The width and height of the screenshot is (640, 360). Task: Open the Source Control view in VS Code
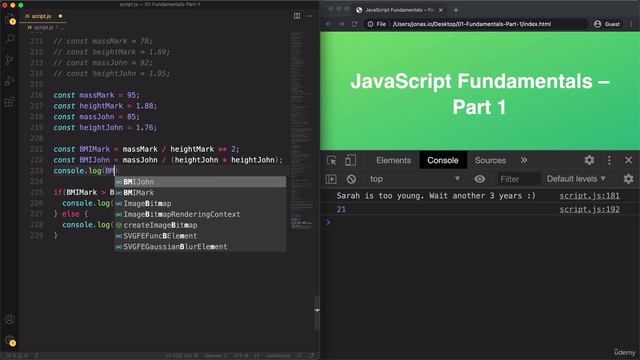9,60
